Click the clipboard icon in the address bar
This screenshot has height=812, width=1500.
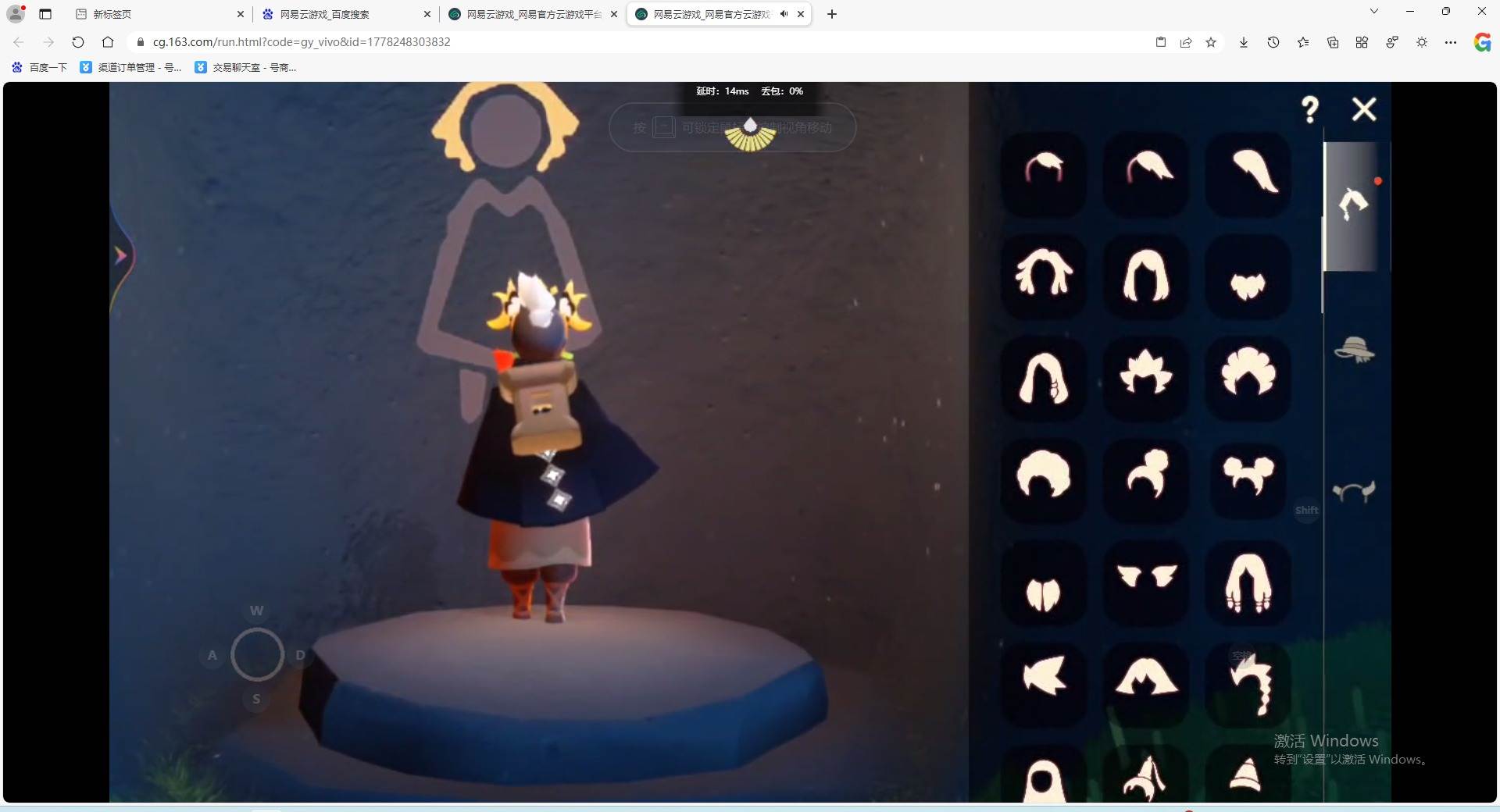coord(1161,42)
